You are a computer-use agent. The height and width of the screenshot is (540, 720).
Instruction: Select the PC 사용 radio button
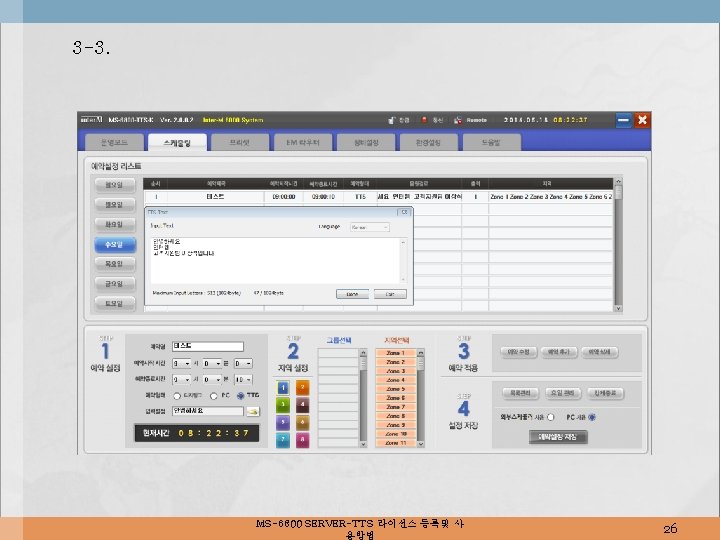(x=592, y=417)
